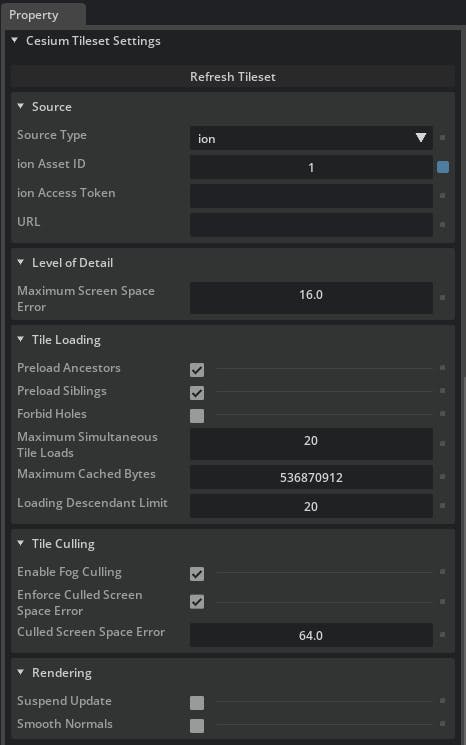Click the Smooth Normals label
This screenshot has width=466, height=745.
pyautogui.click(x=65, y=724)
